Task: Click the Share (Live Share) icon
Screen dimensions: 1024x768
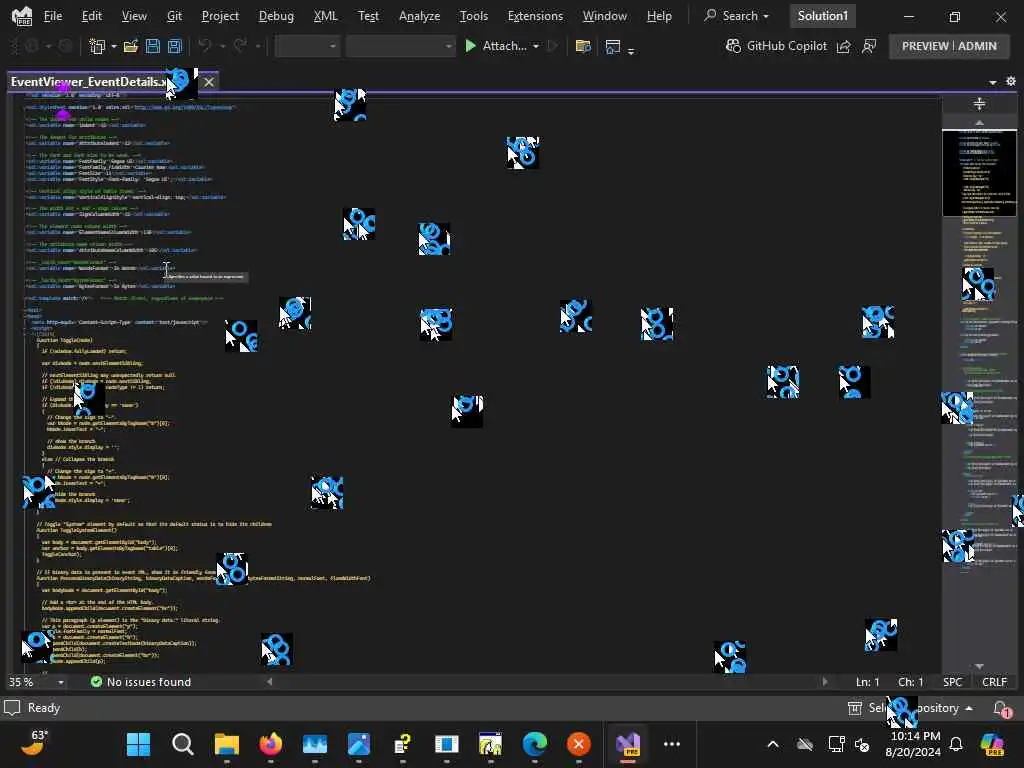Action: tap(844, 46)
